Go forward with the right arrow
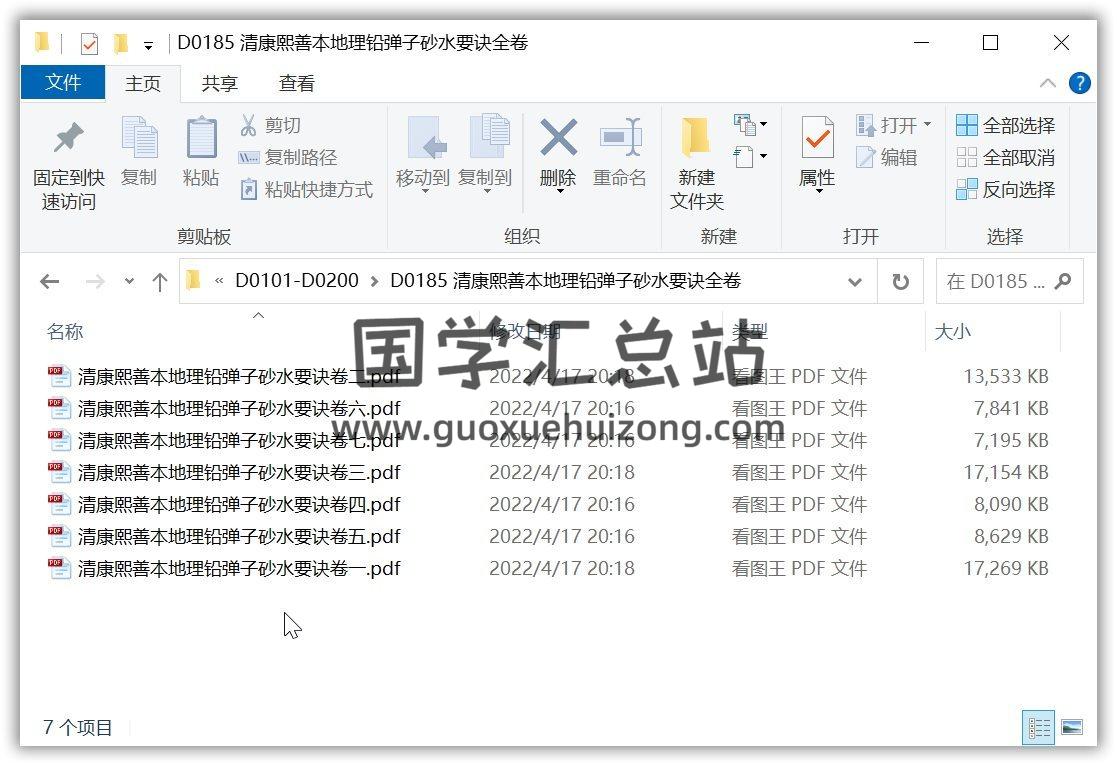Viewport: 1117px width, 766px height. pyautogui.click(x=95, y=282)
